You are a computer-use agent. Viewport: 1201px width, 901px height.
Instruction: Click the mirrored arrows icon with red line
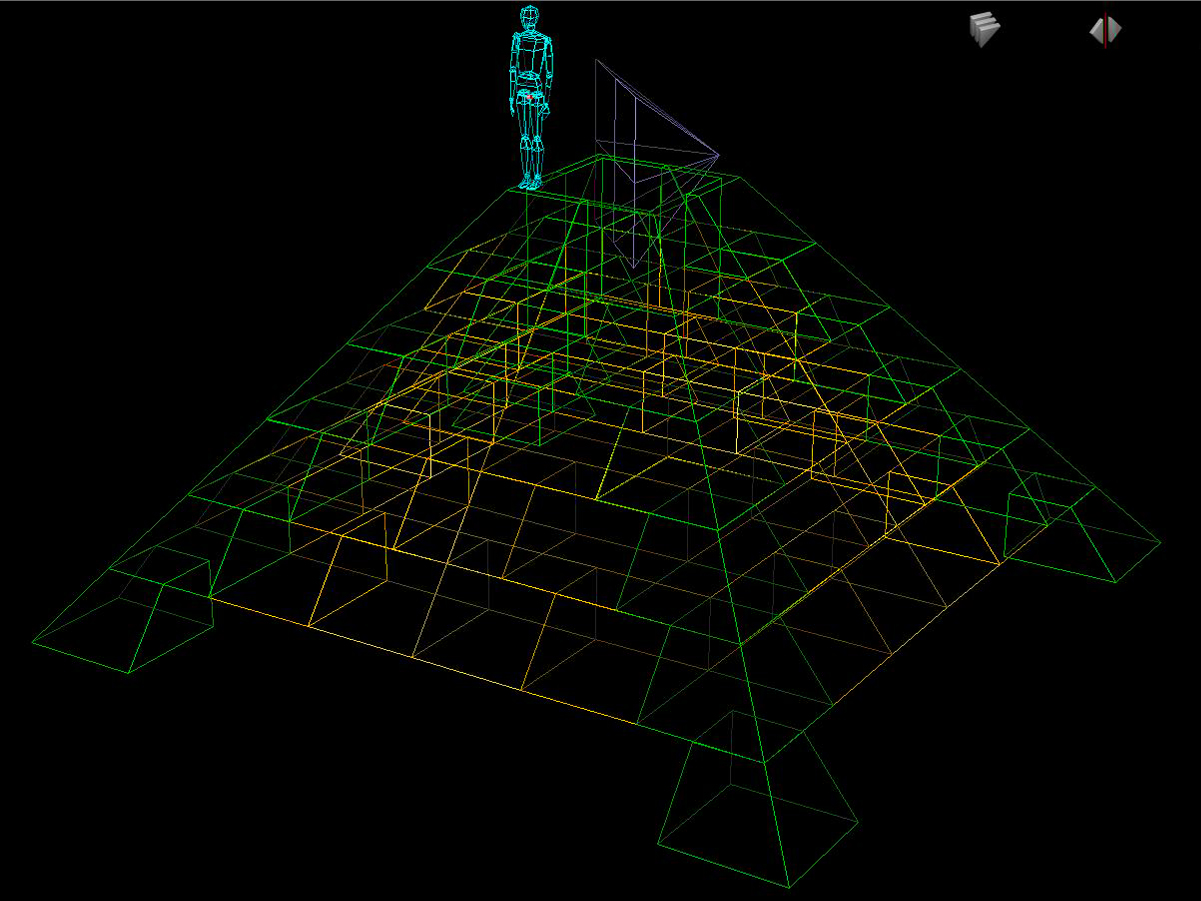(1105, 30)
